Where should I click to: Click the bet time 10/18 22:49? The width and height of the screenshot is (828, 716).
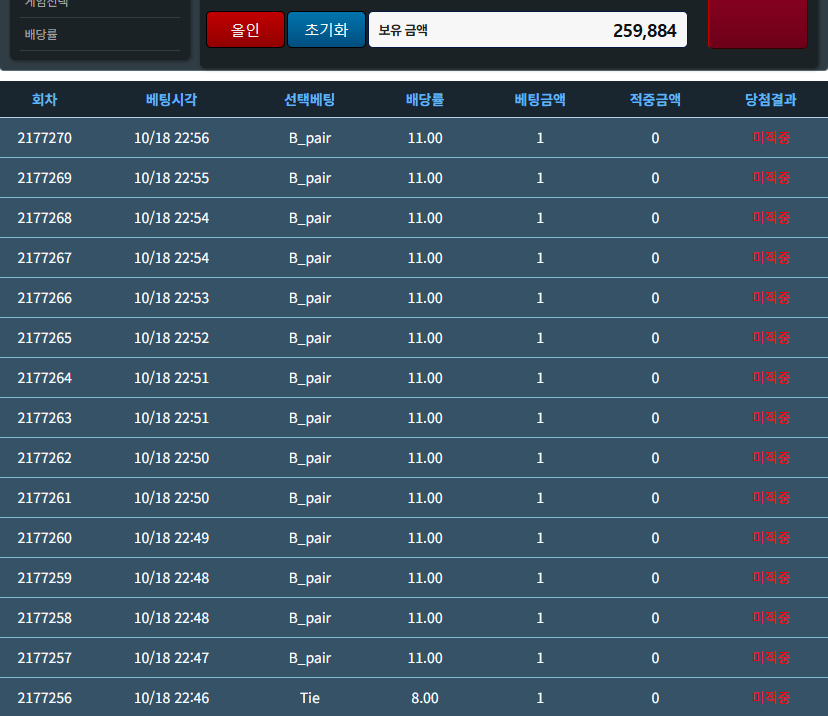[172, 538]
